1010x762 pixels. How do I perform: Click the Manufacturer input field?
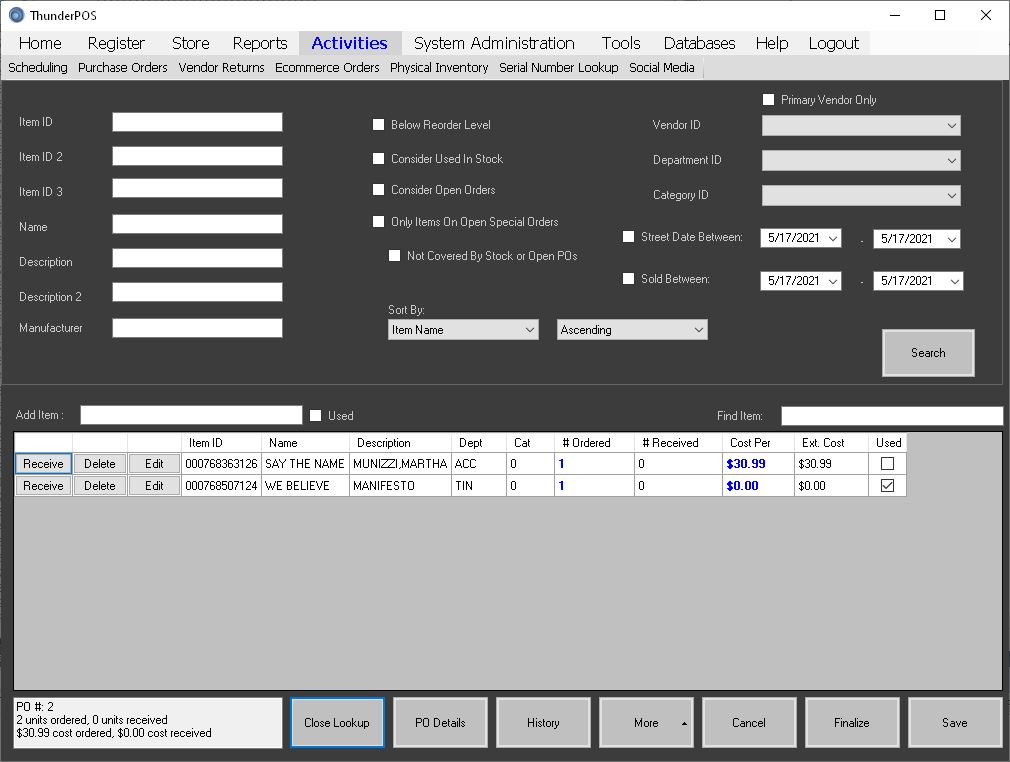click(x=197, y=328)
